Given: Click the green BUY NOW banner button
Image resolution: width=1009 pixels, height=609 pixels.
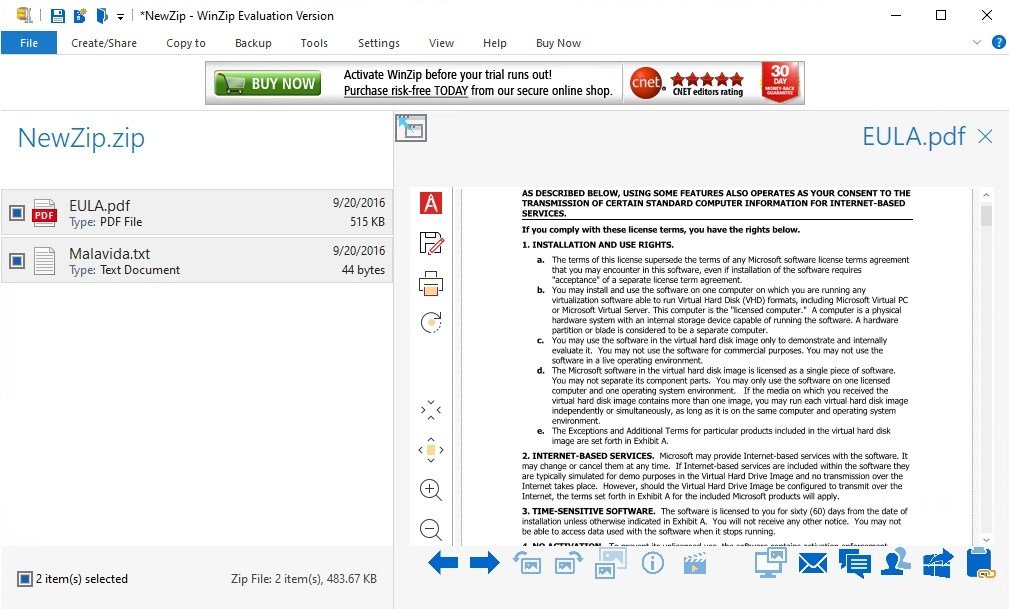Looking at the screenshot, I should coord(268,83).
